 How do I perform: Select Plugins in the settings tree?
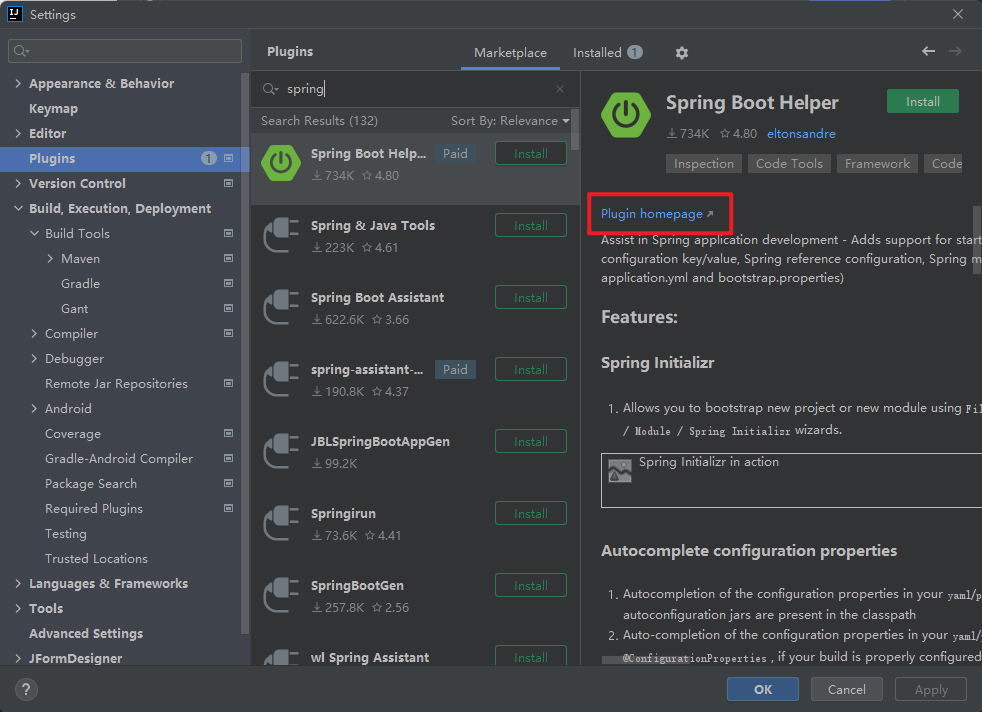pos(124,159)
